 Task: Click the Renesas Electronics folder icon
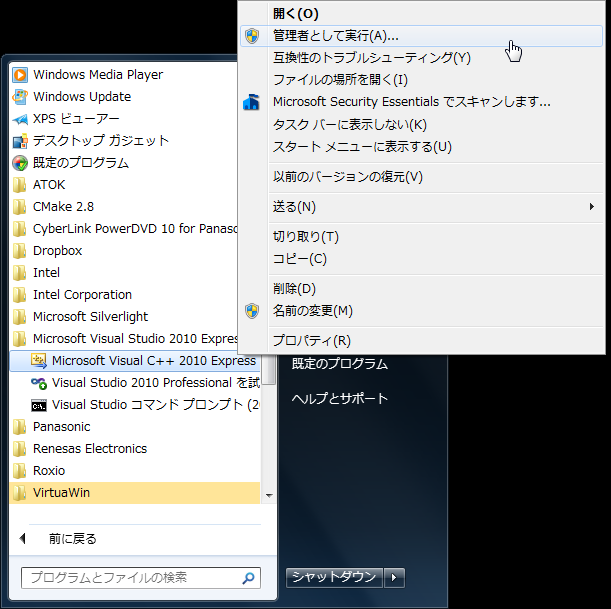pyautogui.click(x=19, y=449)
